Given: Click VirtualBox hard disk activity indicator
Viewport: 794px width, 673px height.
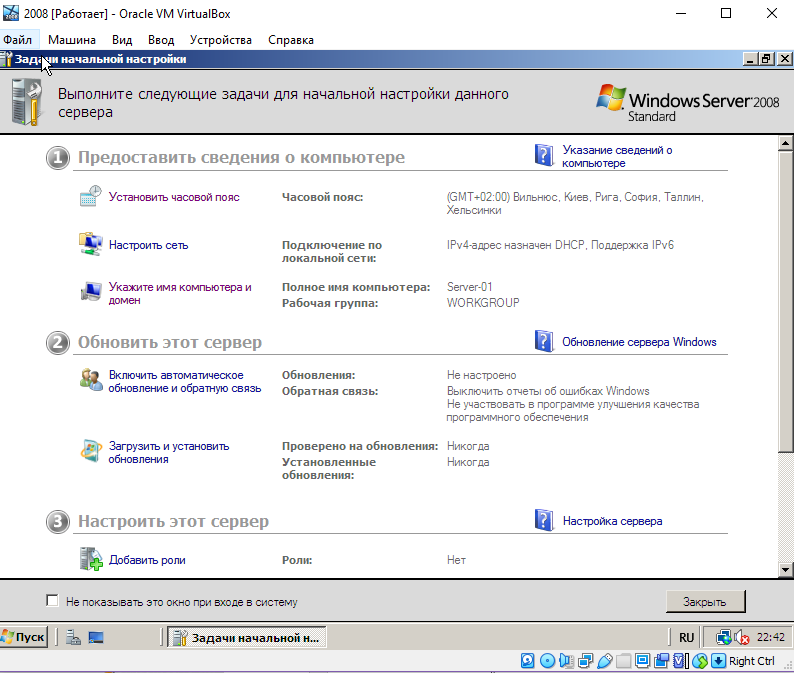Looking at the screenshot, I should tap(528, 660).
